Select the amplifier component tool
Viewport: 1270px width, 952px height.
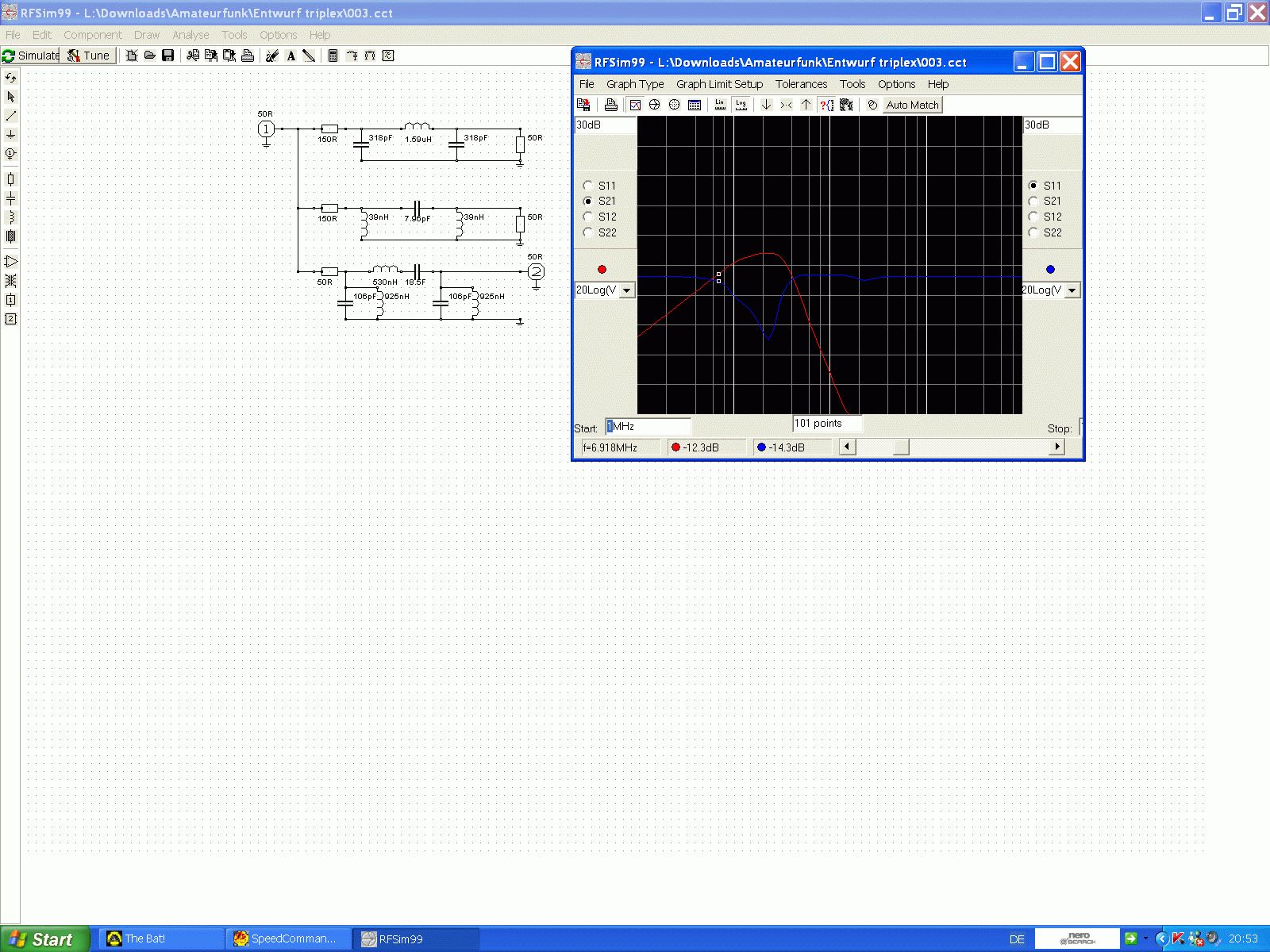(10, 262)
